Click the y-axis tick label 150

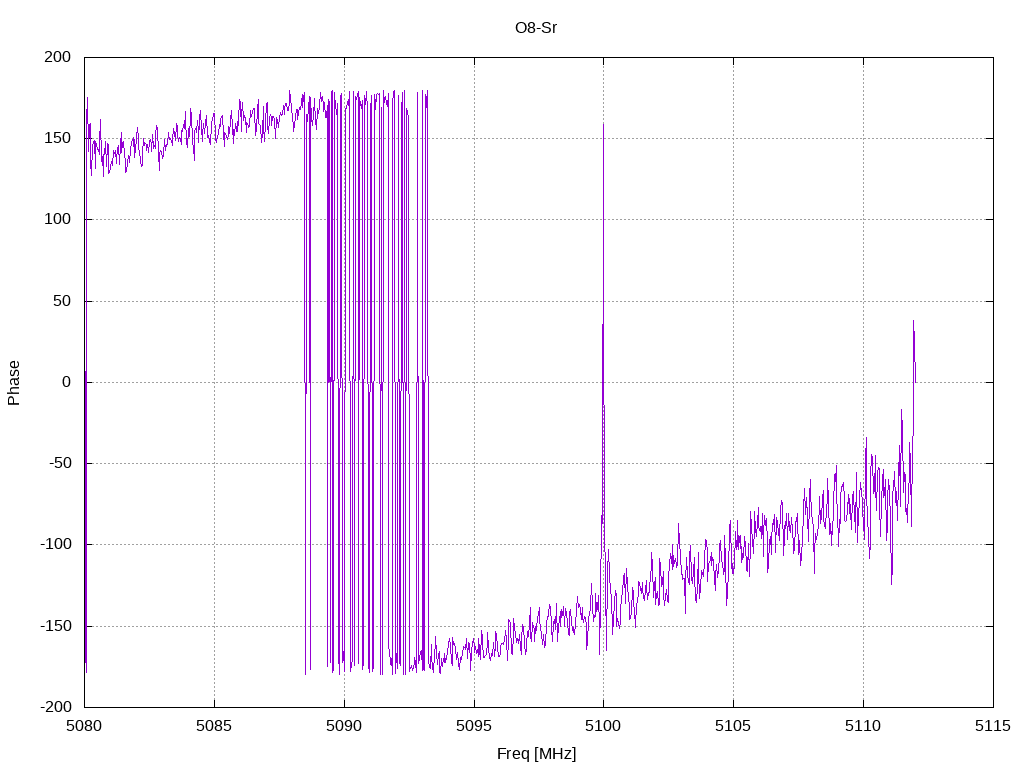point(57,138)
